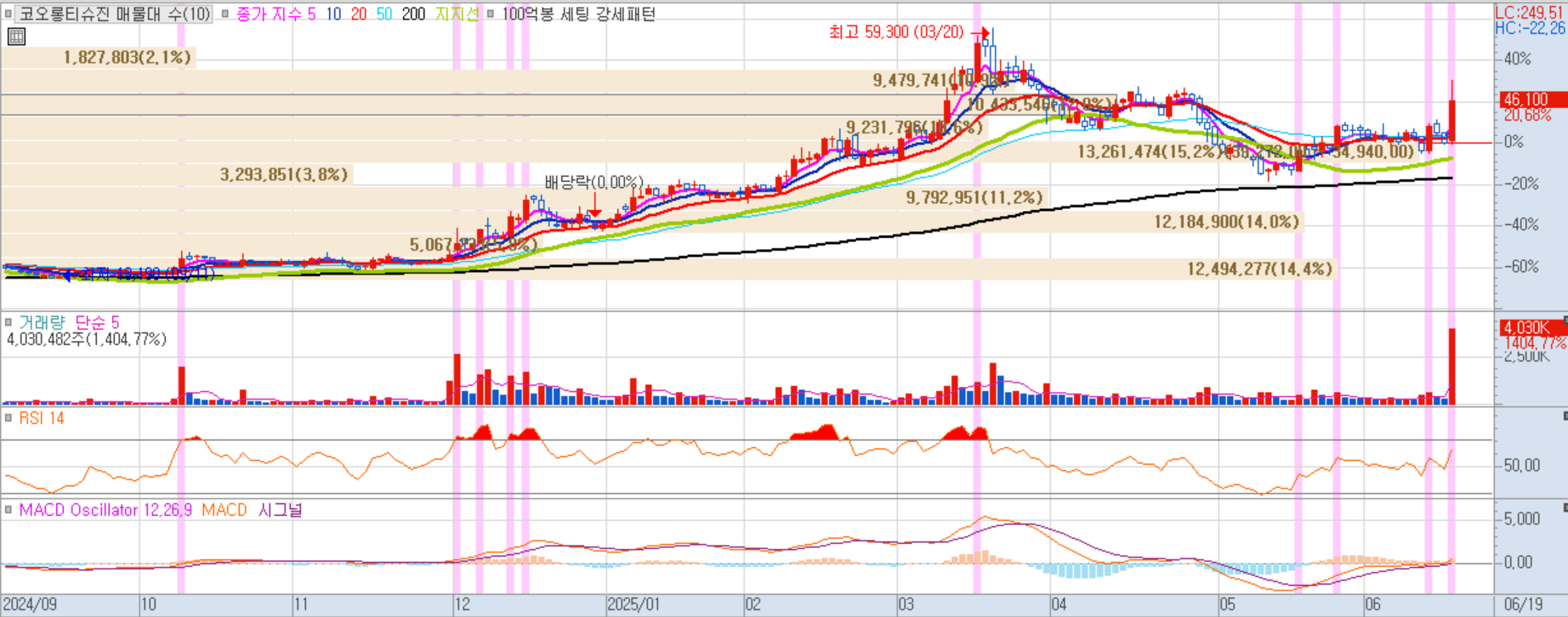Click square marker beside 종가 지수 label
This screenshot has height=617, width=1568.
pyautogui.click(x=224, y=14)
